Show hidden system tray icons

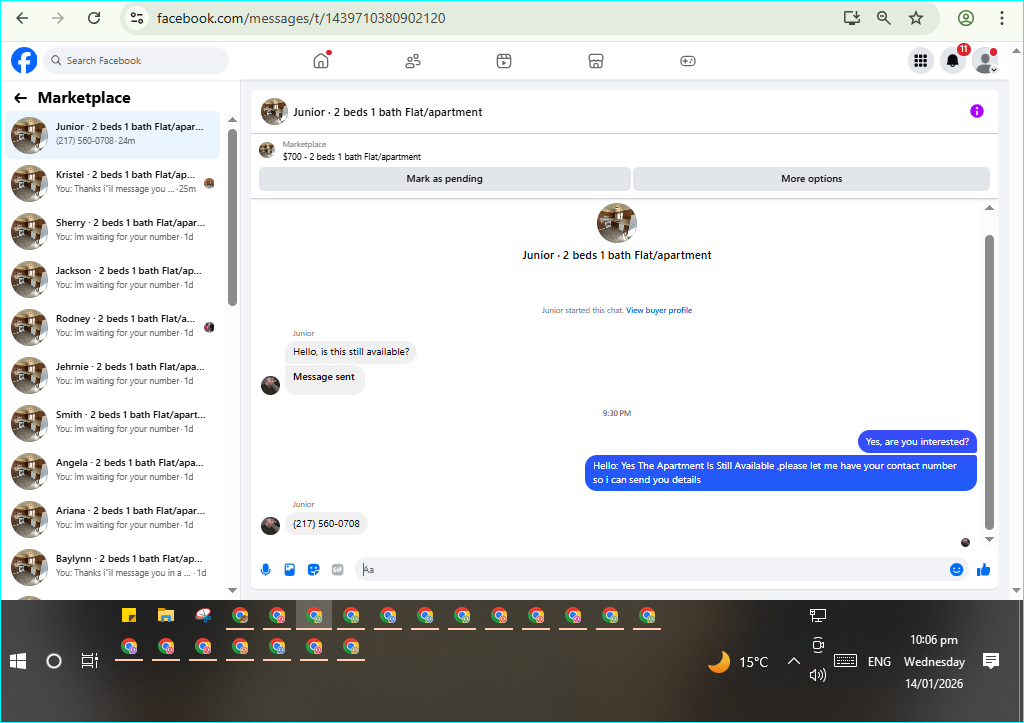[793, 662]
